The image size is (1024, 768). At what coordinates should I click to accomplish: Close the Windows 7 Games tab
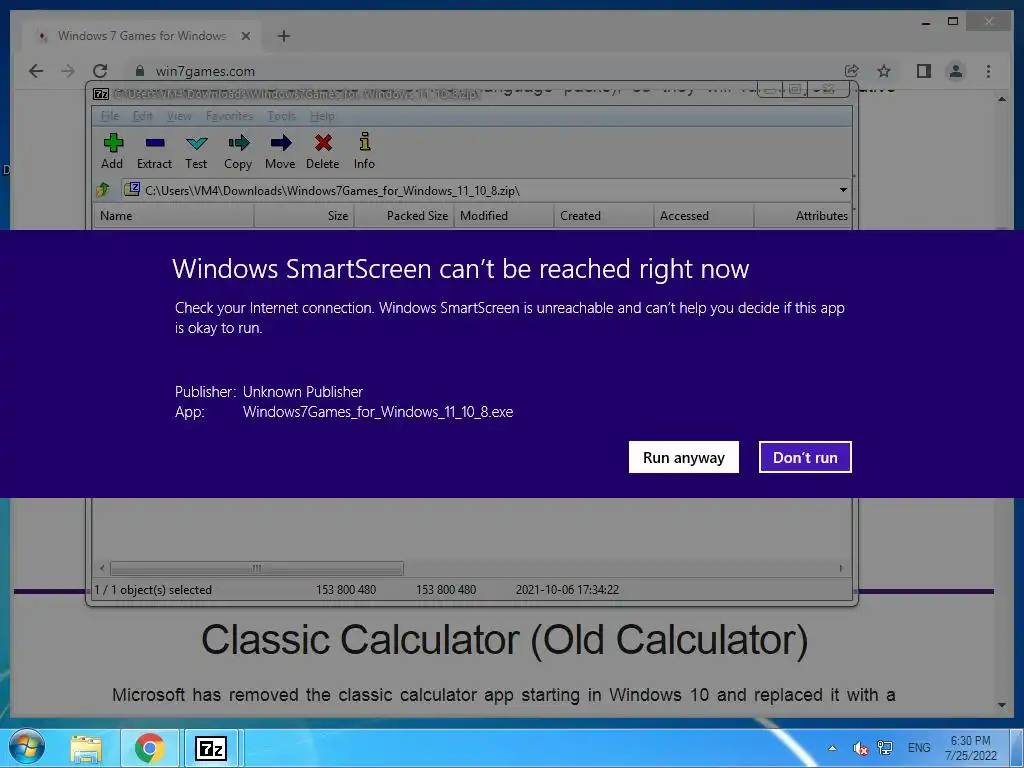(x=246, y=36)
